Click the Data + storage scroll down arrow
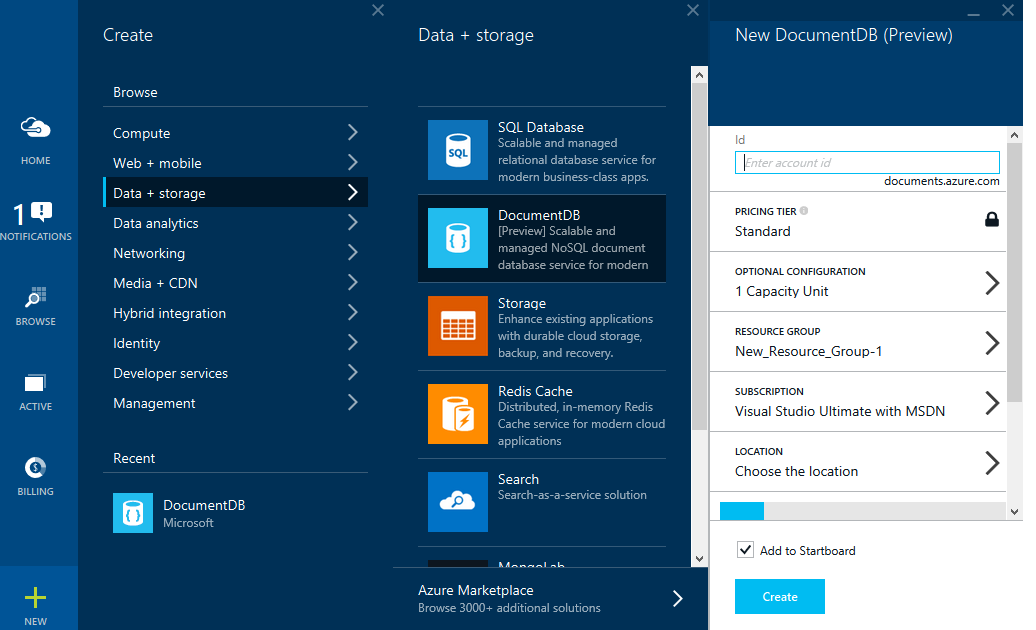Image resolution: width=1036 pixels, height=630 pixels. tap(699, 559)
